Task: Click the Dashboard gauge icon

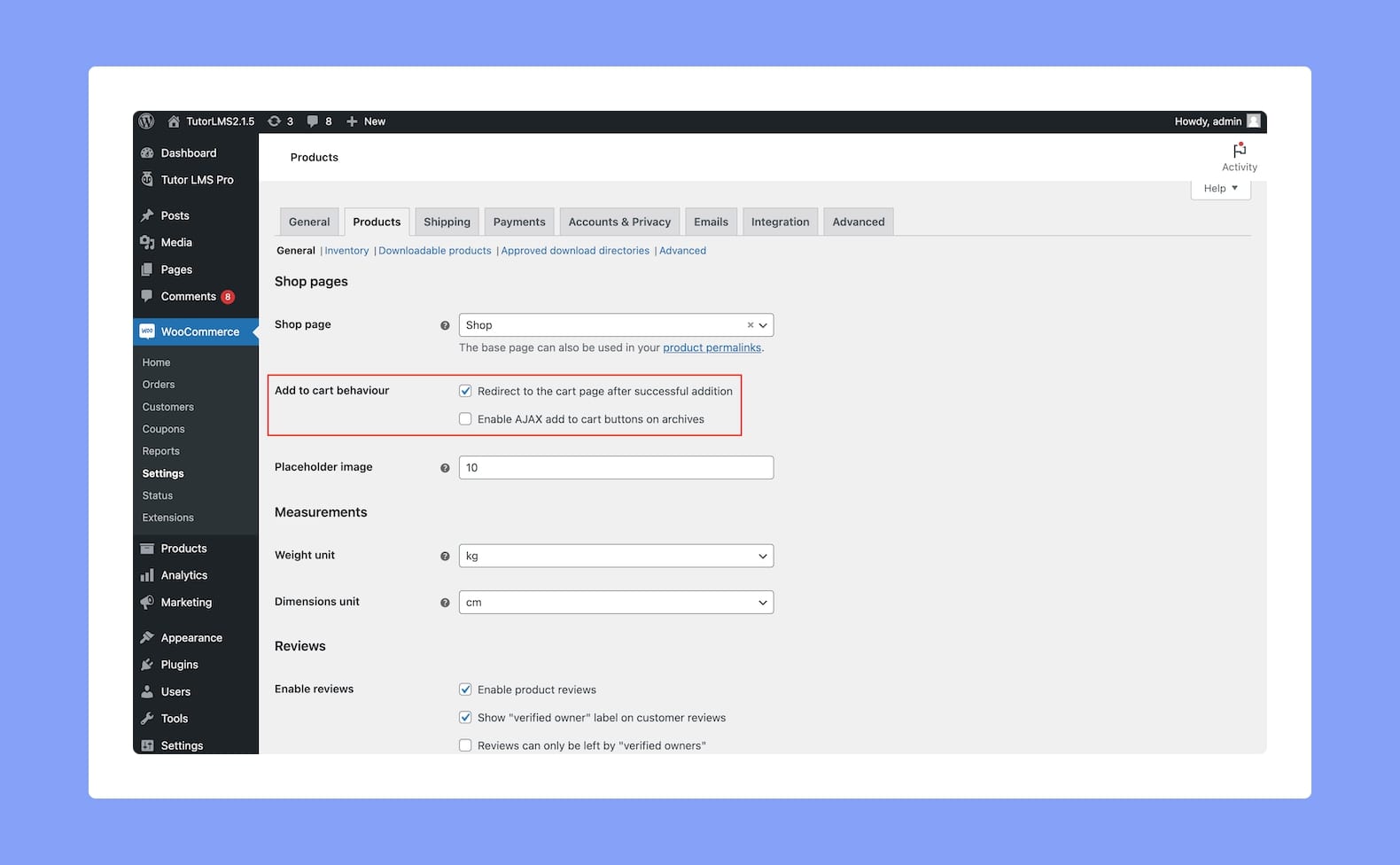Action: [147, 153]
